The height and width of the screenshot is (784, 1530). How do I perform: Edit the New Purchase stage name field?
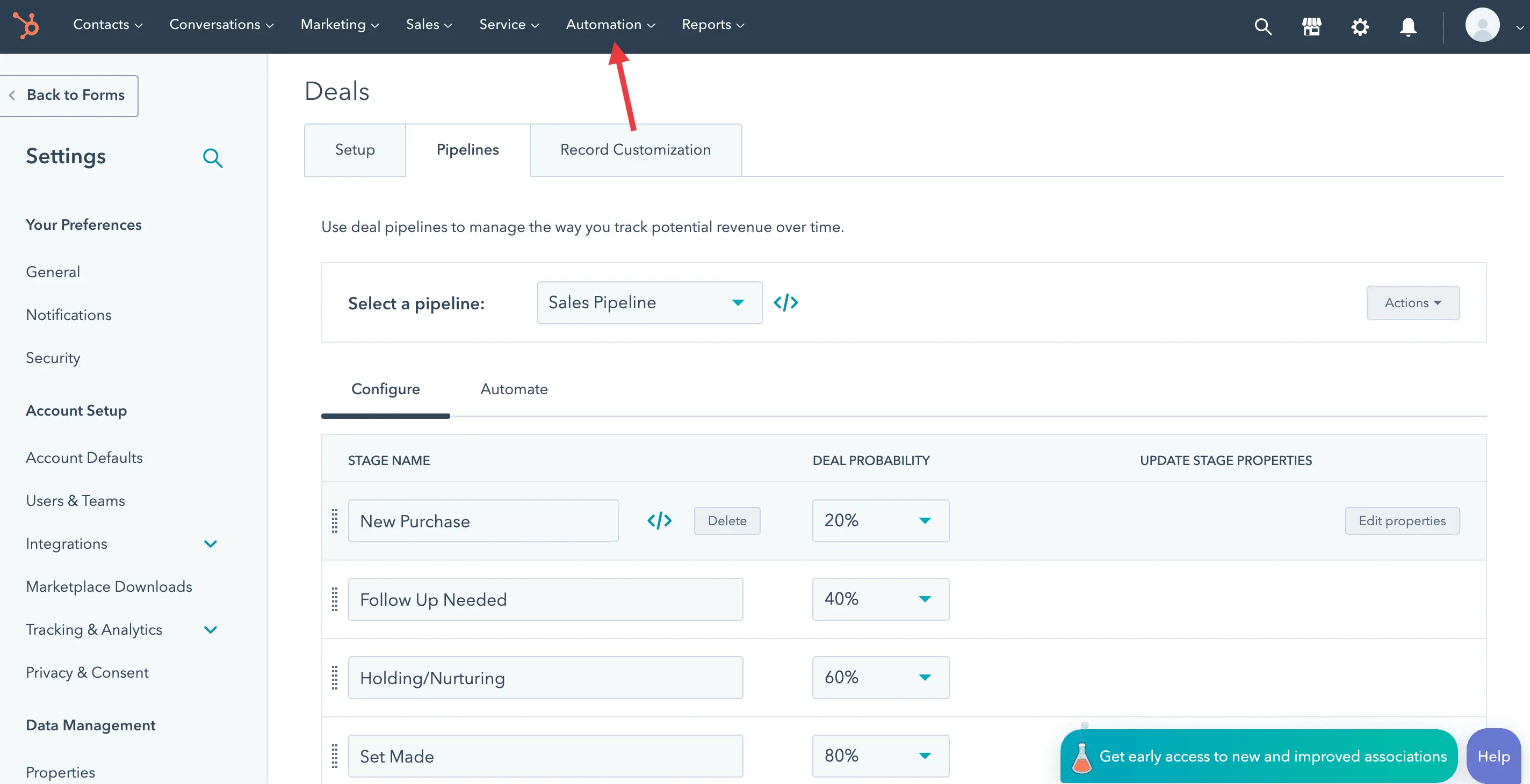click(483, 520)
